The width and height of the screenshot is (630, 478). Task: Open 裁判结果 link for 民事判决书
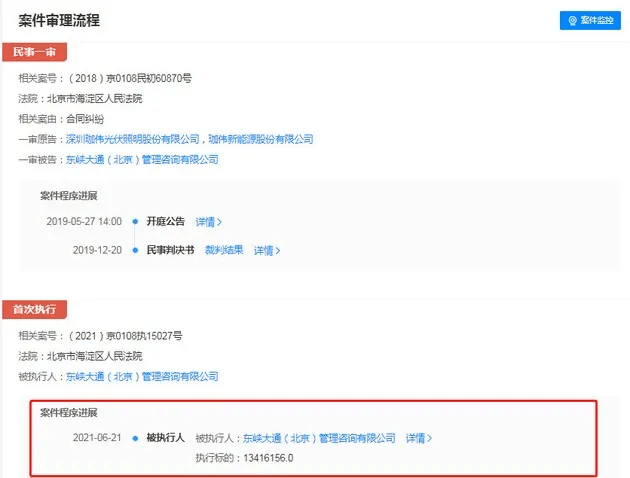coord(224,250)
